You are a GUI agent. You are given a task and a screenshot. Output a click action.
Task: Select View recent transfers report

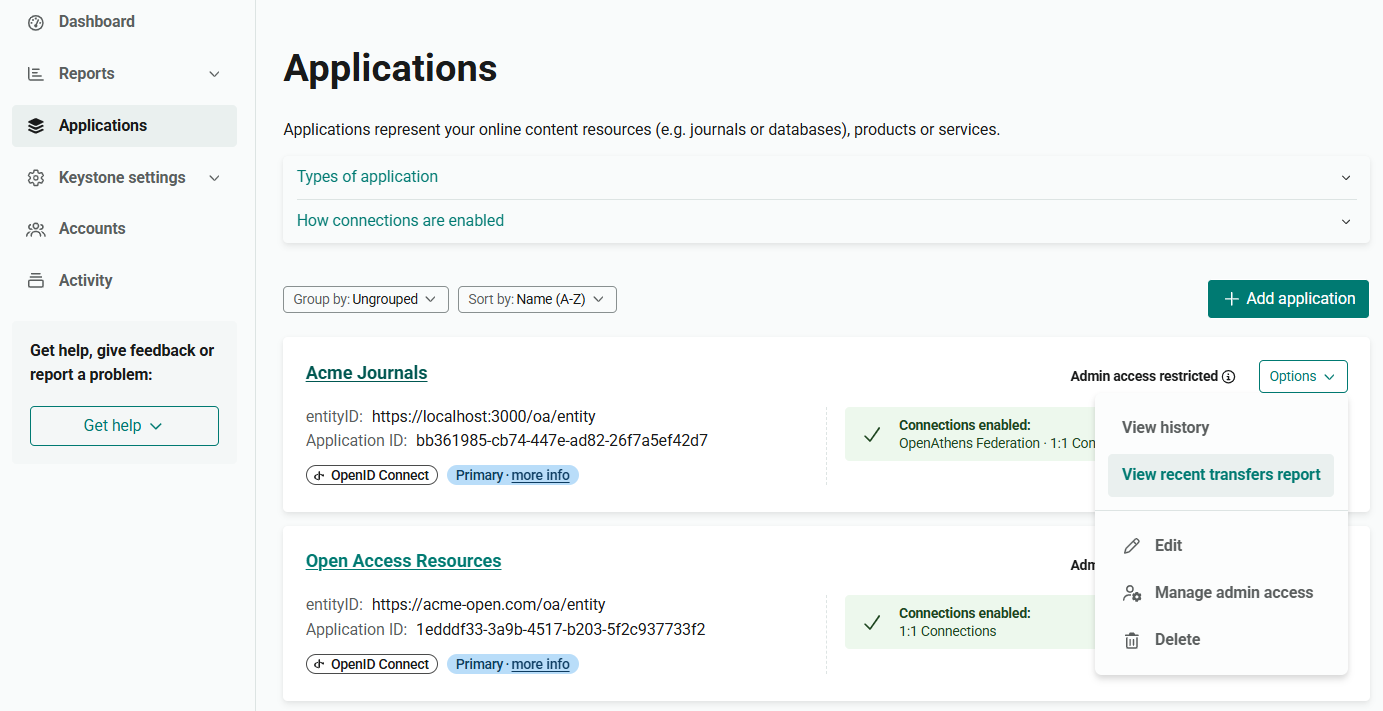tap(1221, 475)
